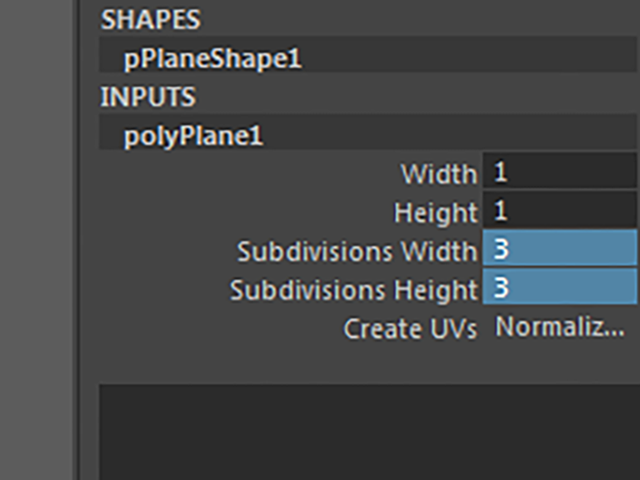Click the Height value field
Screen dimensions: 640x480
(559, 211)
